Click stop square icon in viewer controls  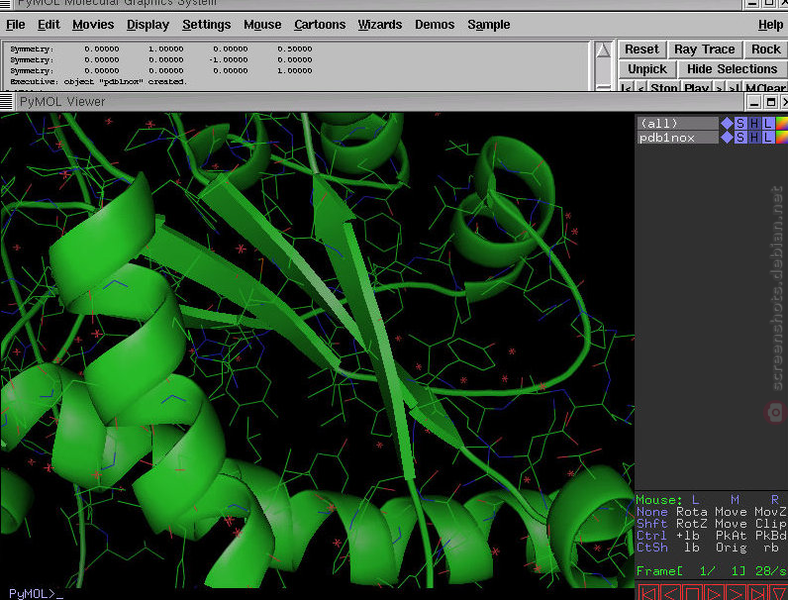tap(692, 592)
